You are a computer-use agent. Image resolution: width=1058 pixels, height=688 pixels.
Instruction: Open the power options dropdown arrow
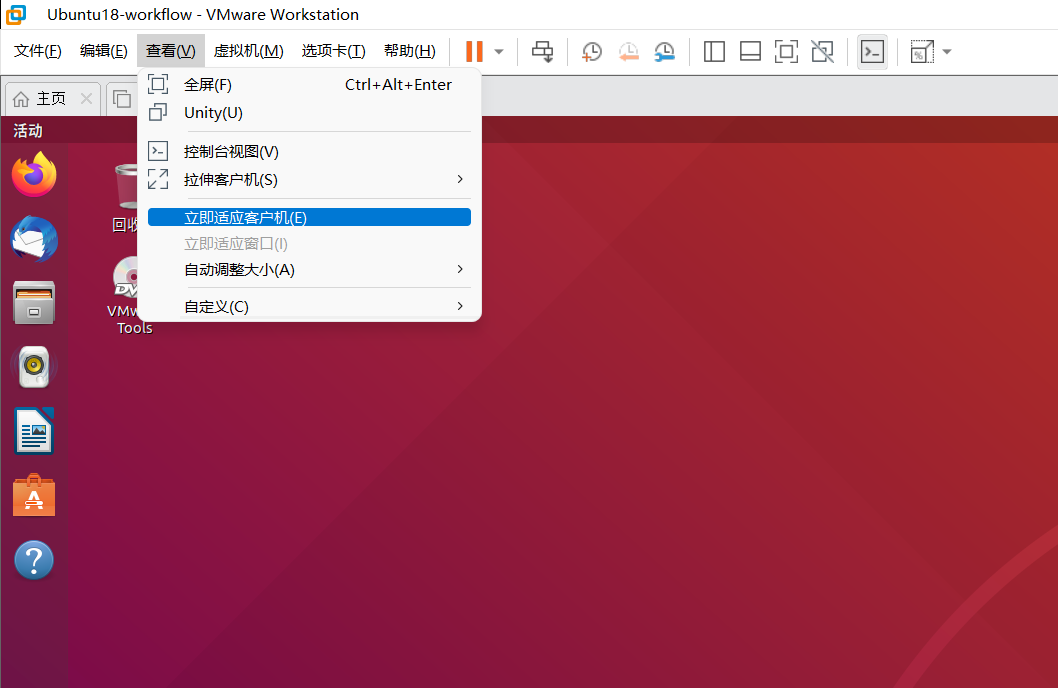[x=499, y=51]
